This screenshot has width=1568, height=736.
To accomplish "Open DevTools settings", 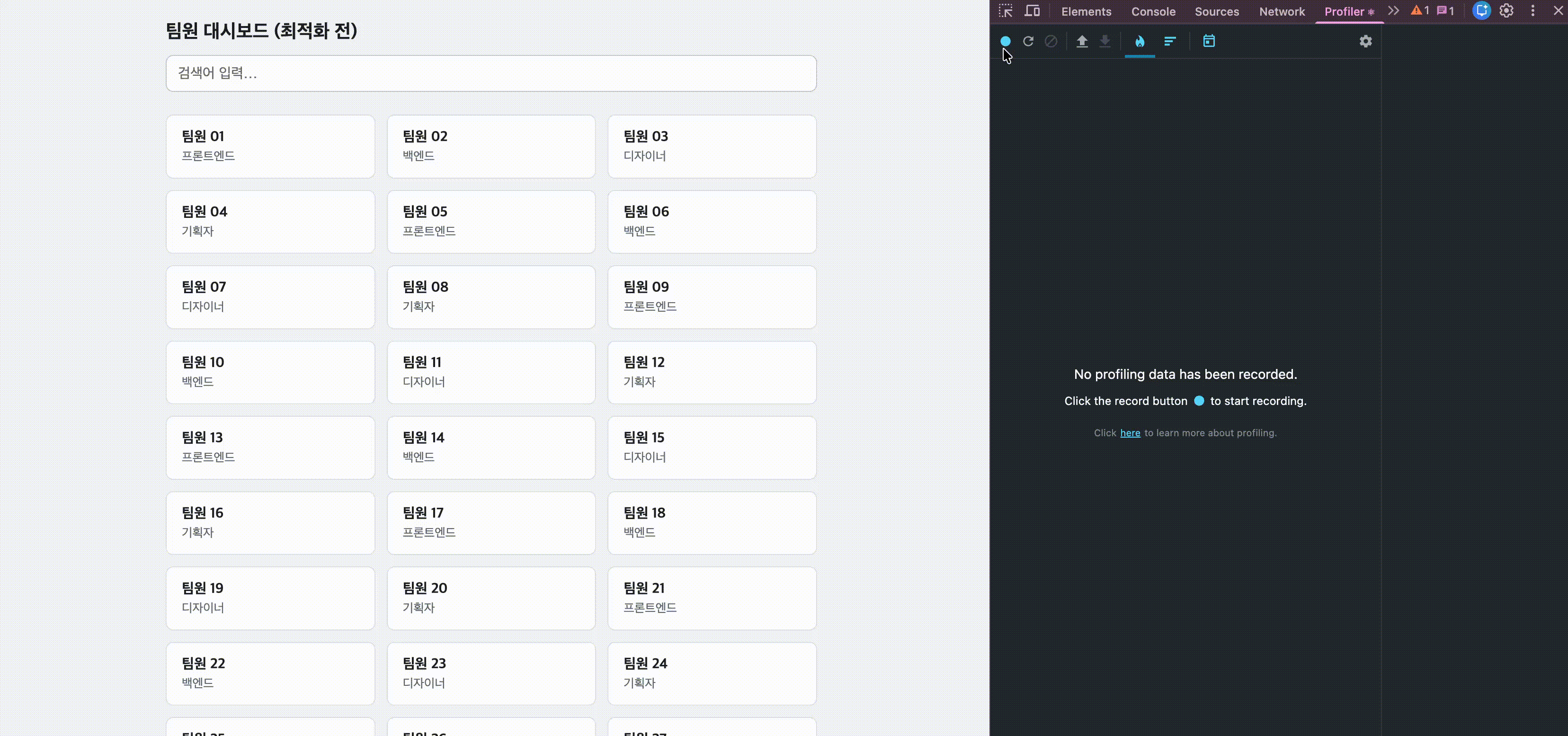I will (x=1506, y=11).
